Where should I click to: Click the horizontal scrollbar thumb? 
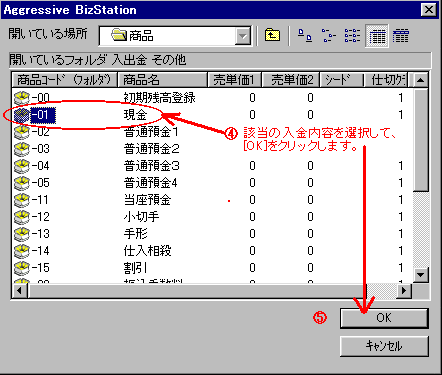click(197, 291)
